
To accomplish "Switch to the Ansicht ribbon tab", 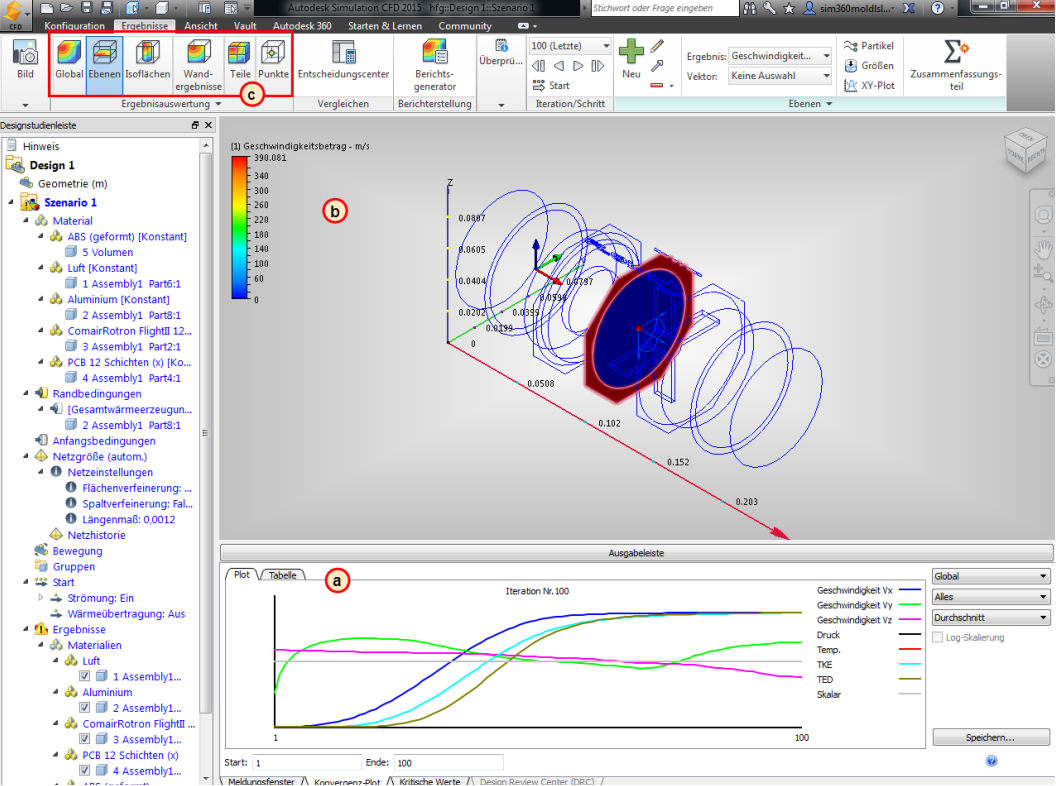I will 201,26.
